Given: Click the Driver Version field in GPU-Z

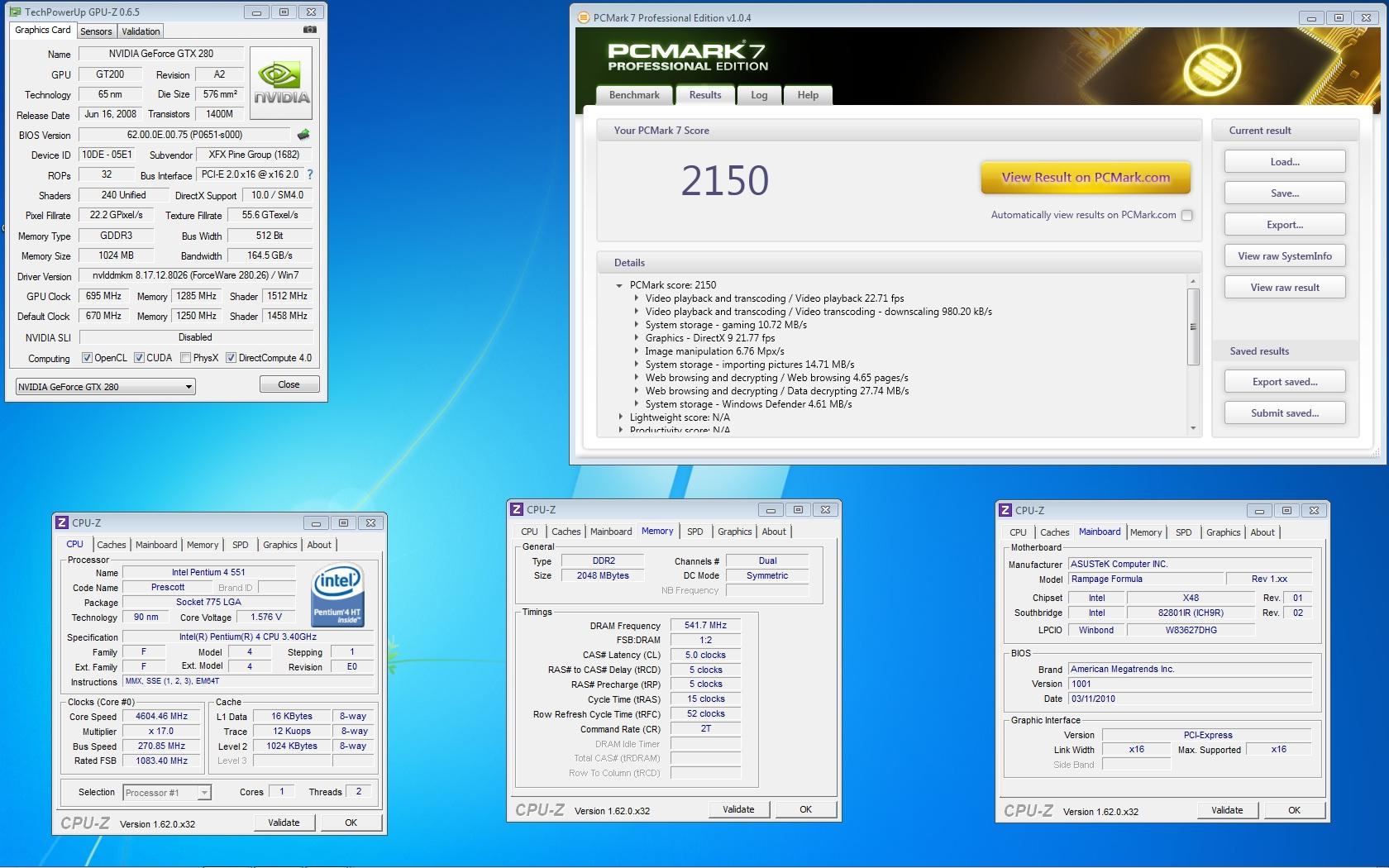Looking at the screenshot, I should click(x=196, y=275).
